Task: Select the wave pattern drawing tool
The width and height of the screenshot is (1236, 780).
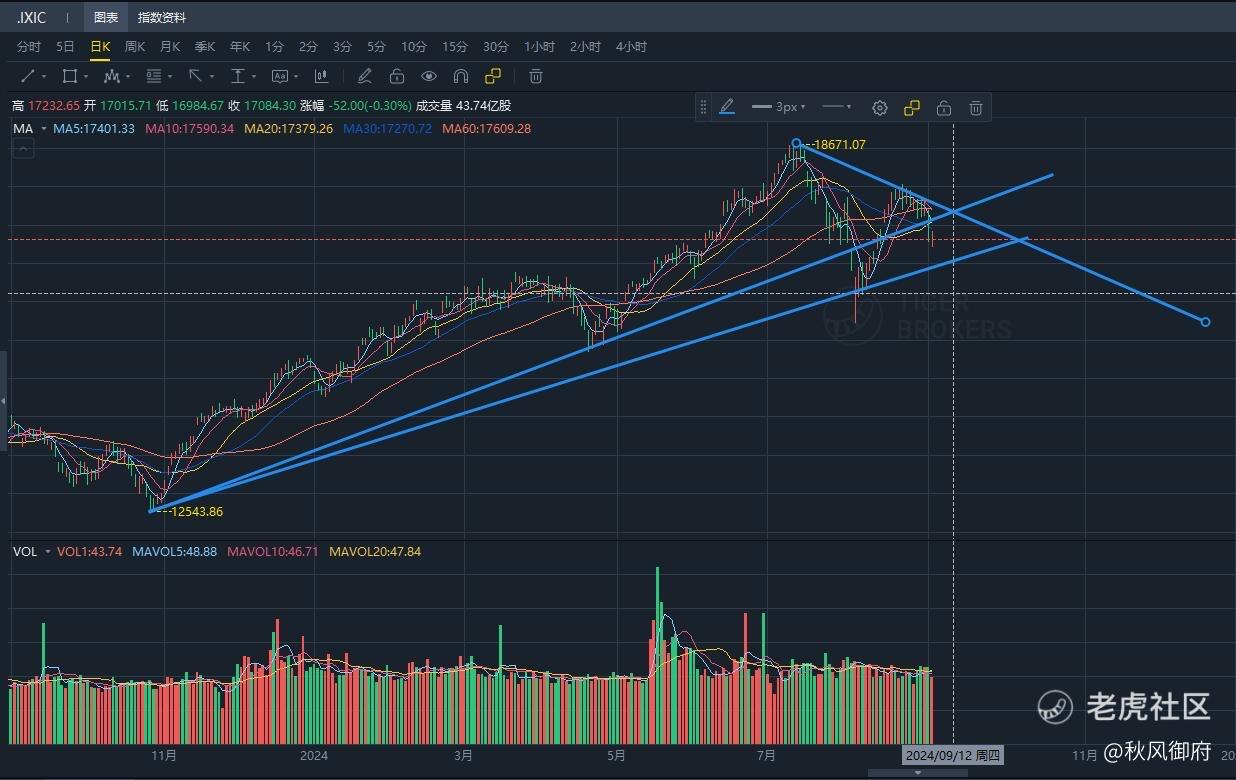Action: [111, 76]
